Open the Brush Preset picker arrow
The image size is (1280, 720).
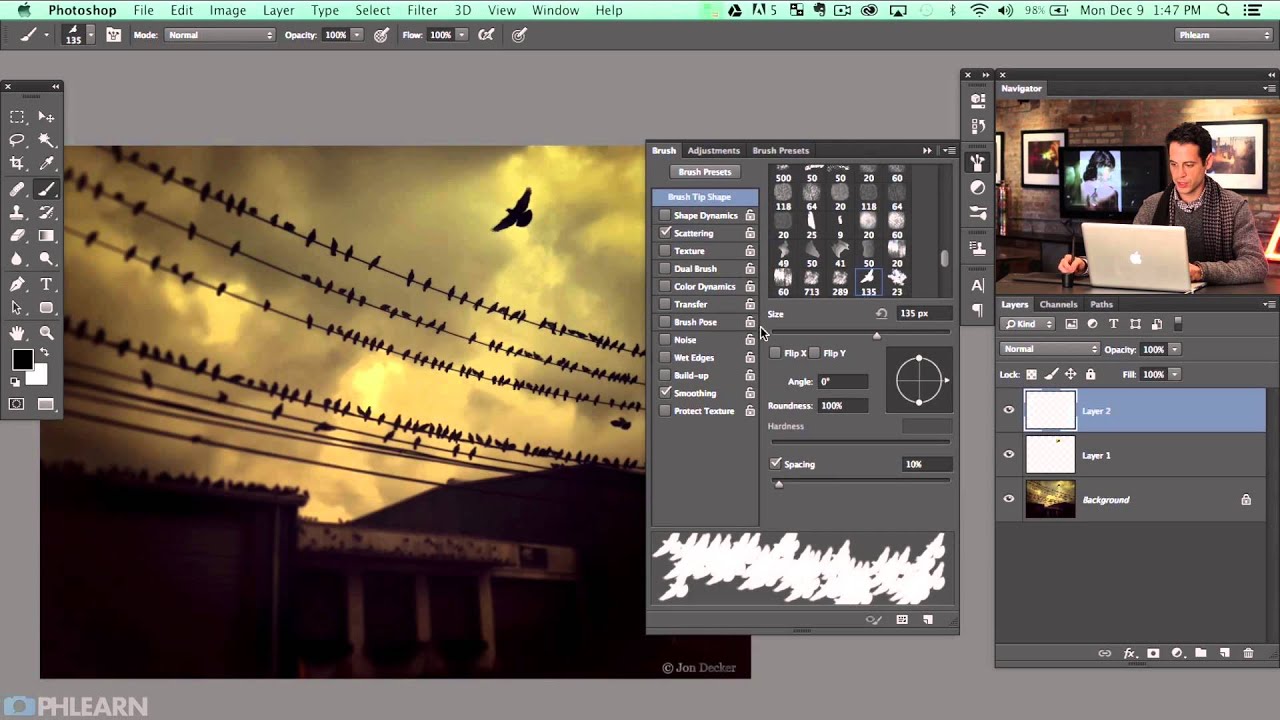click(90, 35)
